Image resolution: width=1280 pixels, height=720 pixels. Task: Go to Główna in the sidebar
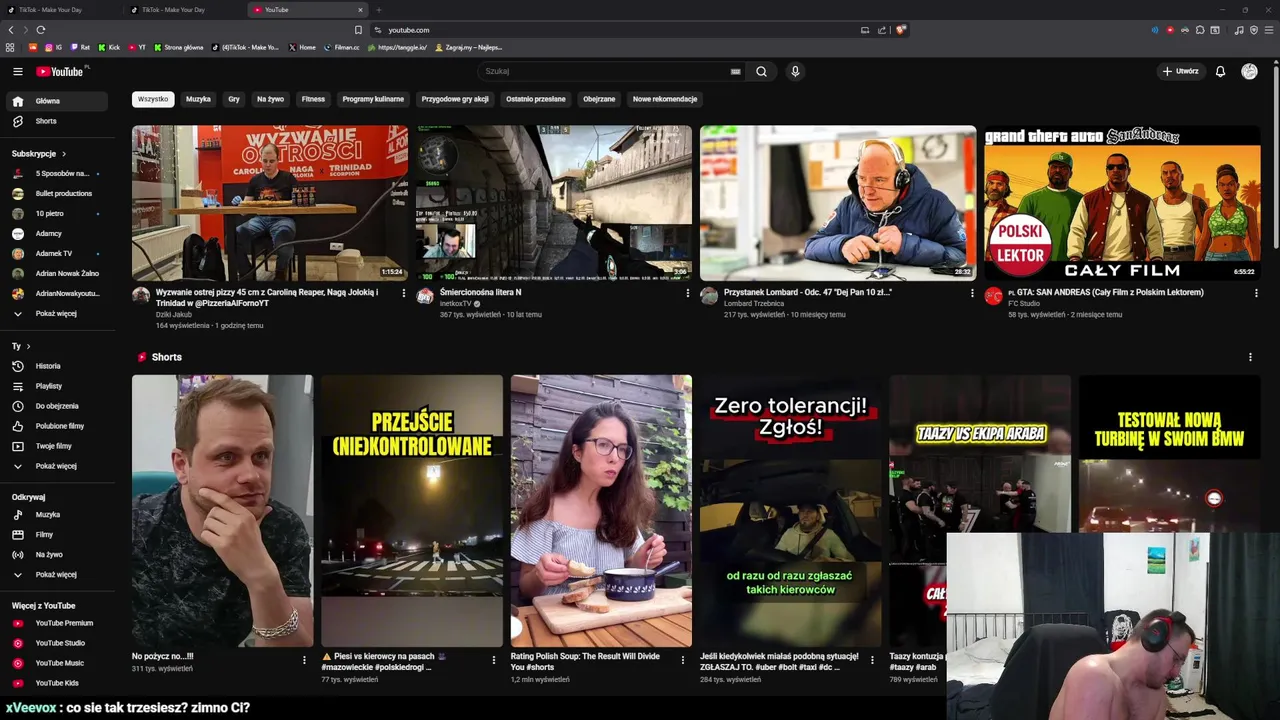(x=57, y=101)
